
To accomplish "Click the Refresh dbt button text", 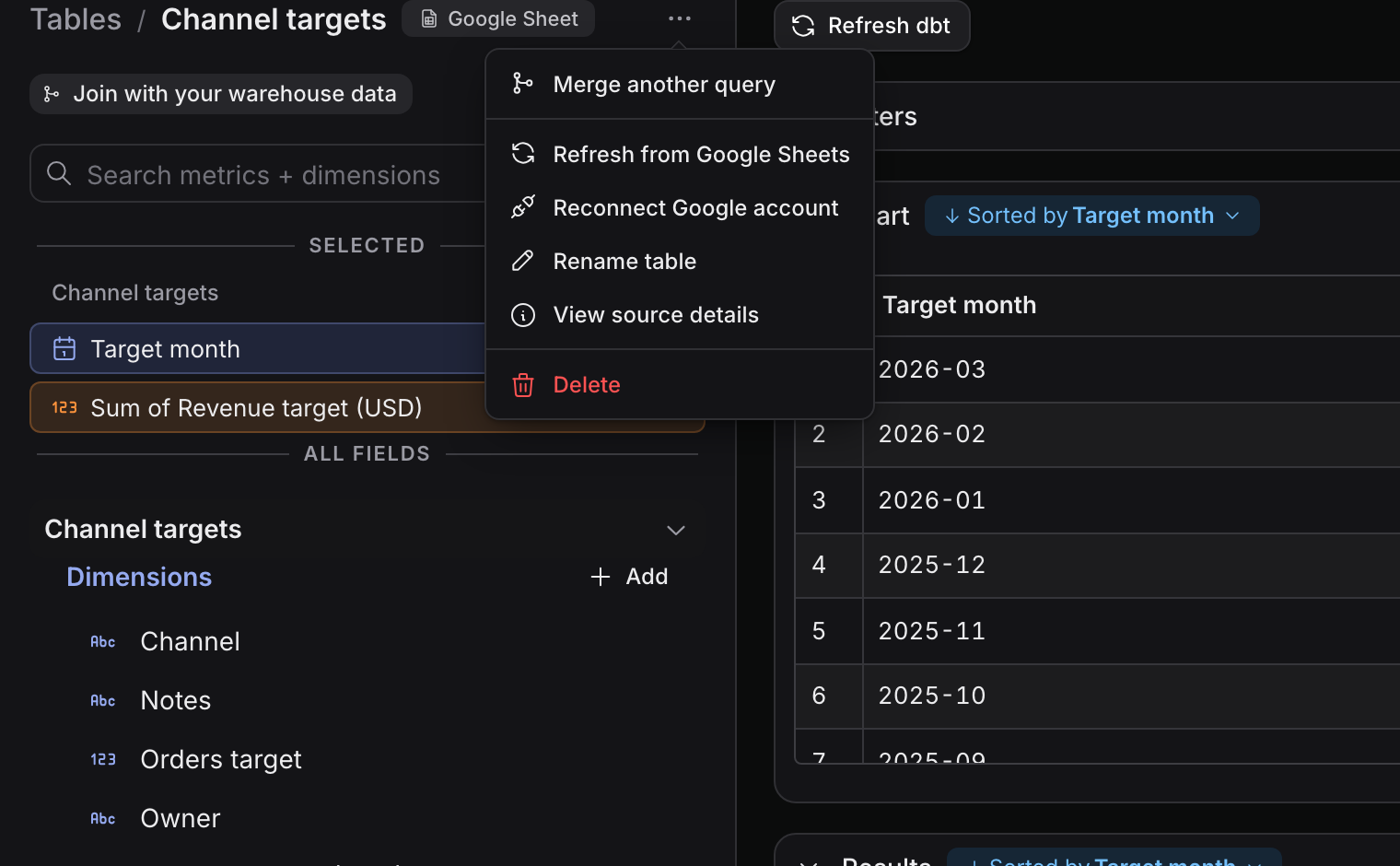I will point(889,26).
